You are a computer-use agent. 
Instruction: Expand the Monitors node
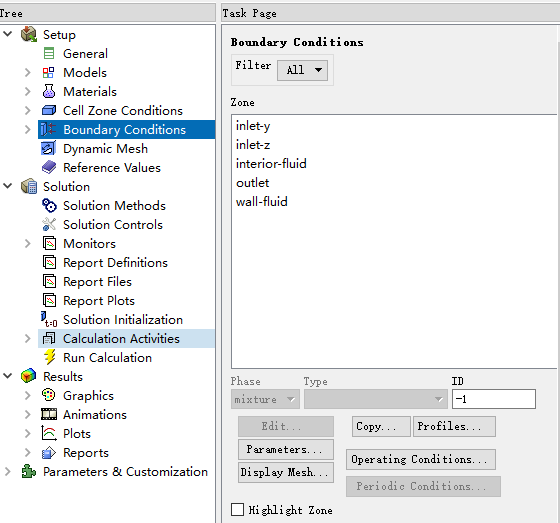tap(28, 243)
